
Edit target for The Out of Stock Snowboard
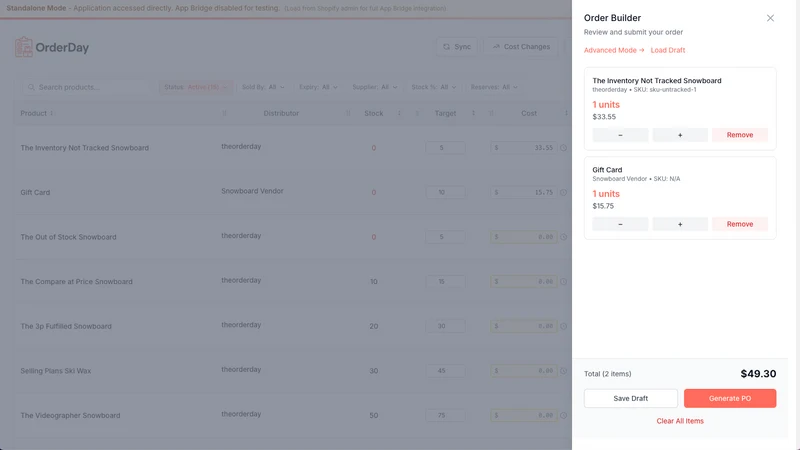pos(445,237)
